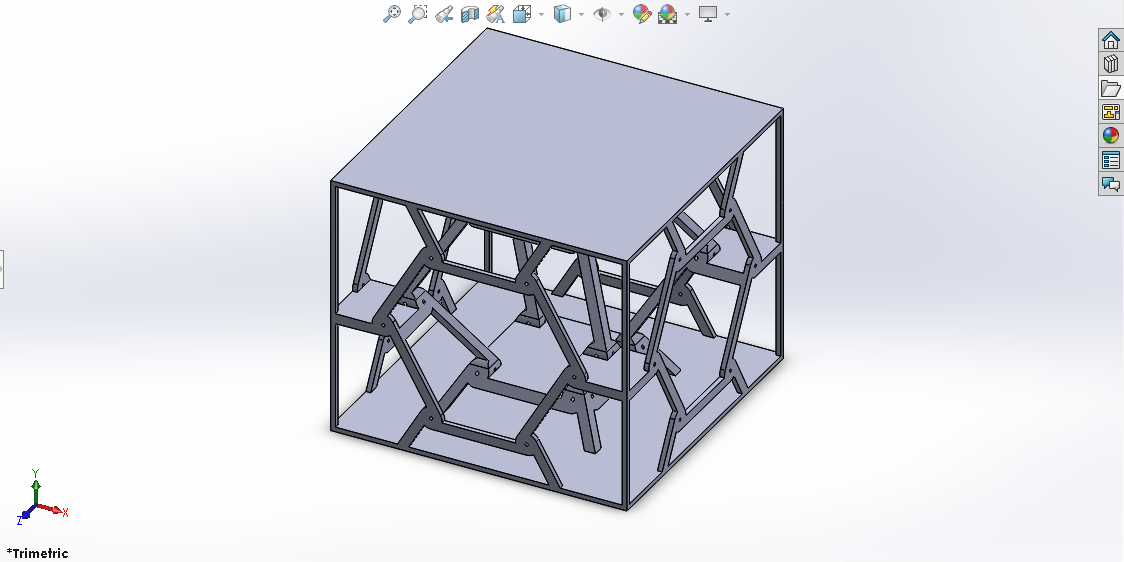
Task: Click the blue Z axis of the triad
Action: coord(25,515)
